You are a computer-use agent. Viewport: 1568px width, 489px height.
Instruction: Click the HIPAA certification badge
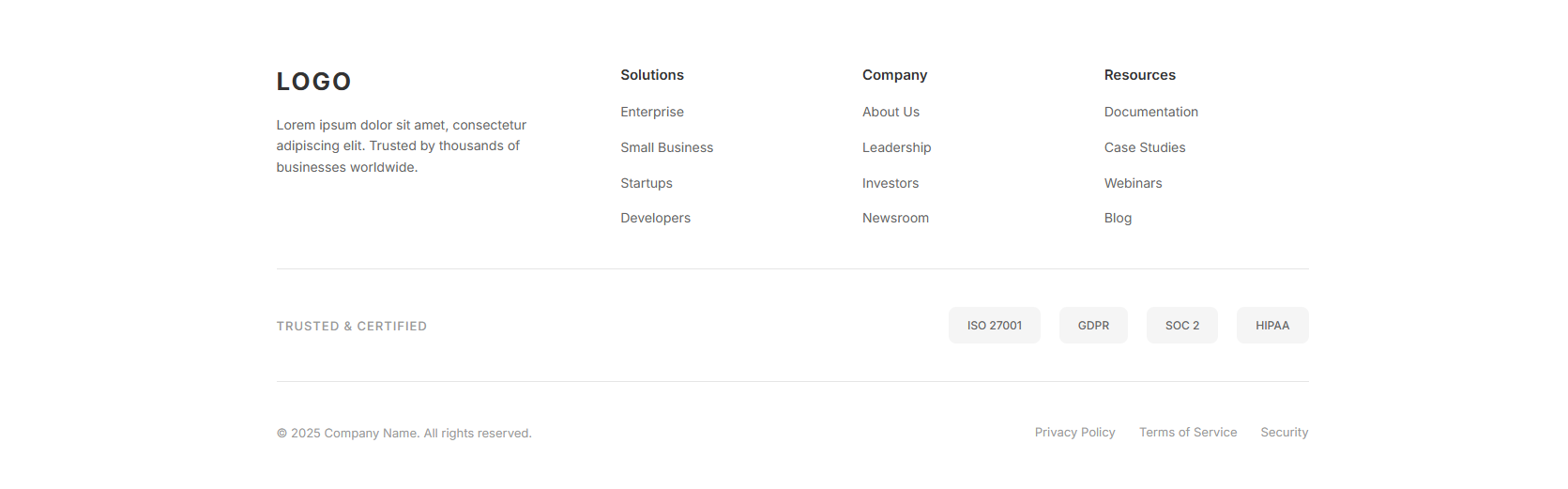(1271, 326)
